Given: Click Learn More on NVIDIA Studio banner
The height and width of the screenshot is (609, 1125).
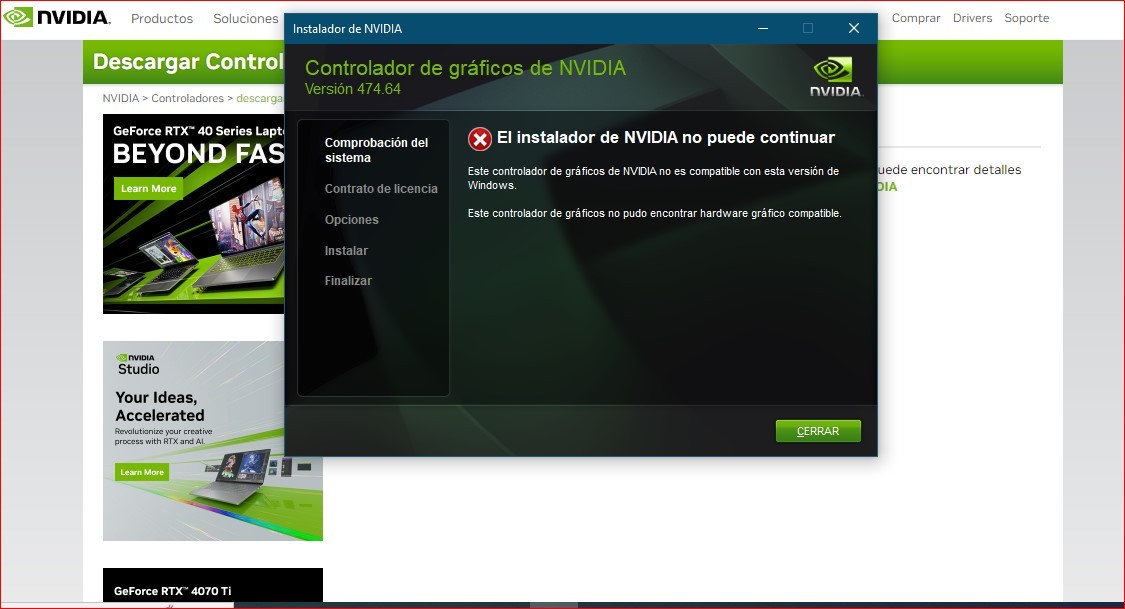Looking at the screenshot, I should (142, 472).
